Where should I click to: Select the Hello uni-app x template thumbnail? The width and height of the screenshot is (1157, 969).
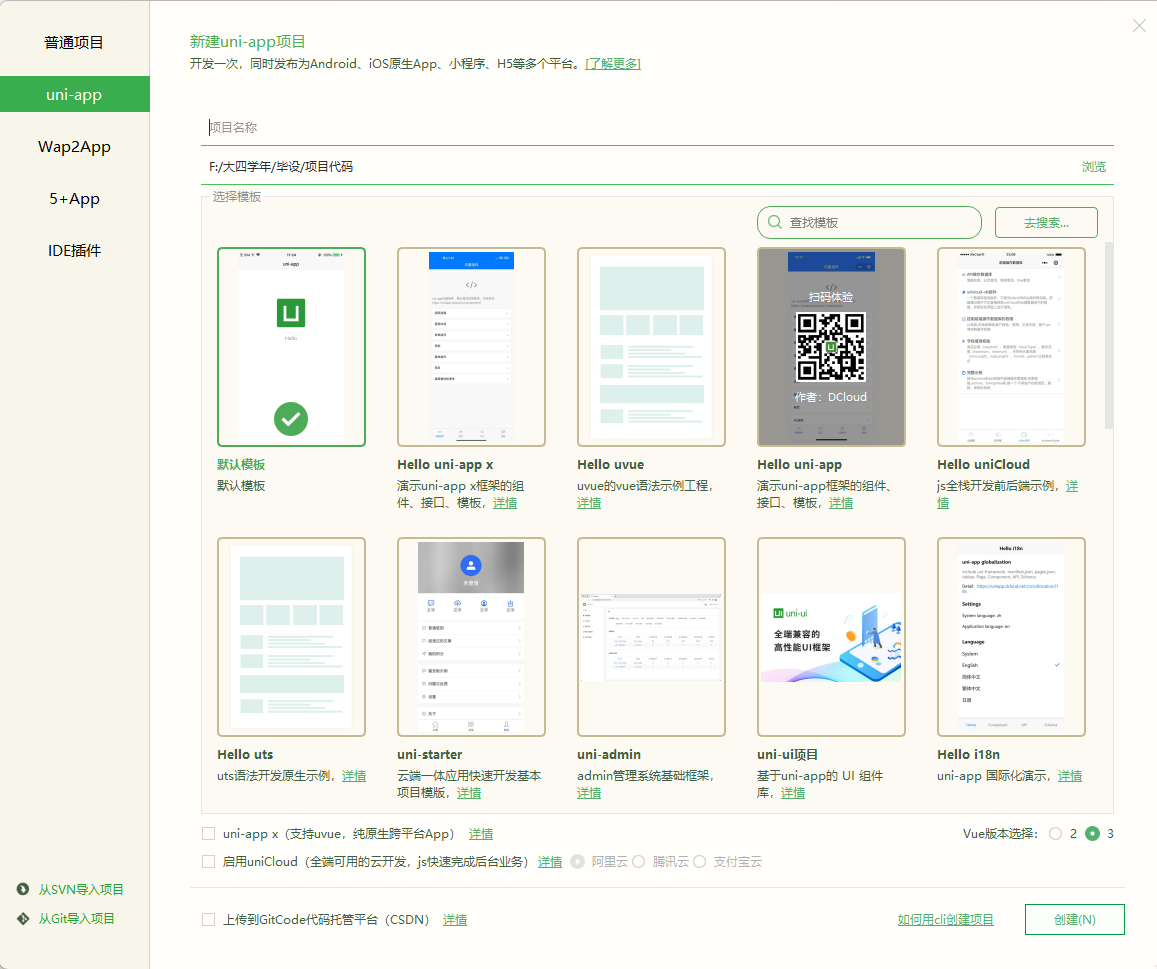click(x=472, y=347)
